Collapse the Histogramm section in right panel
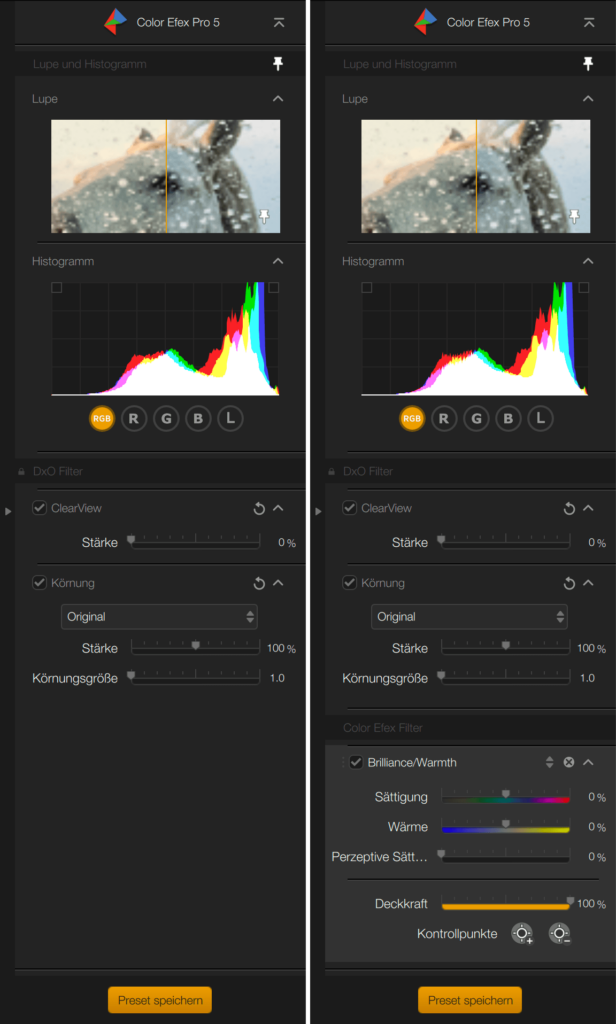The height and width of the screenshot is (1024, 616). [x=589, y=261]
